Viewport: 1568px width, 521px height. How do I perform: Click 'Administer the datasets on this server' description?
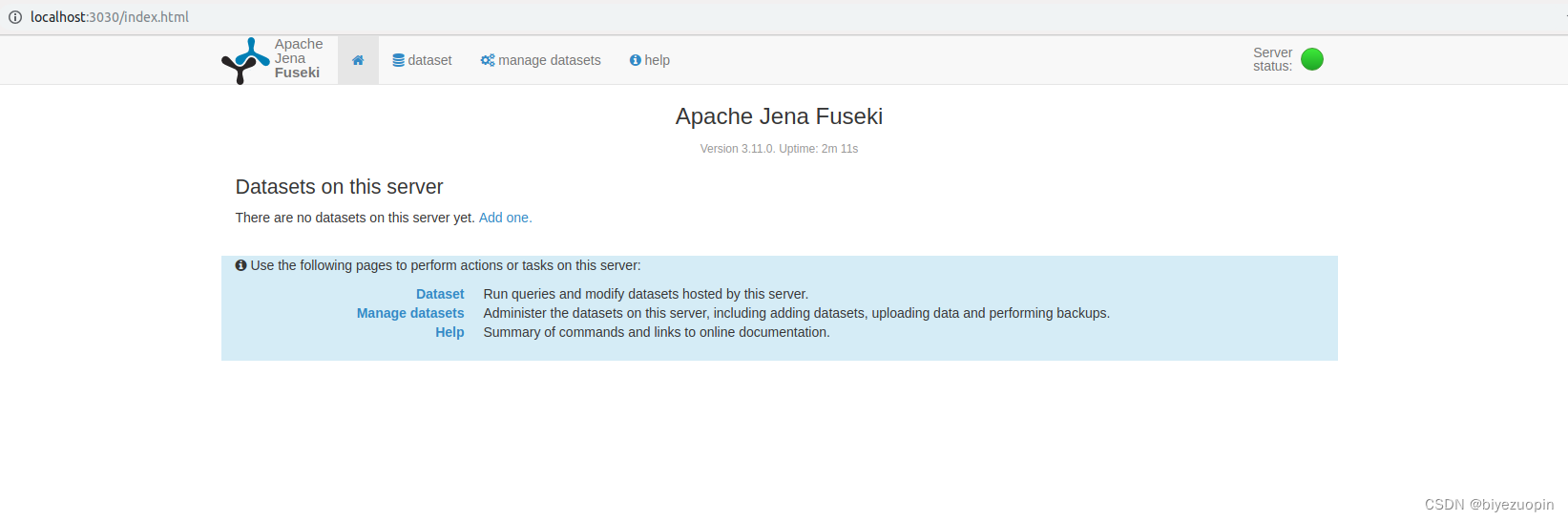[x=796, y=313]
